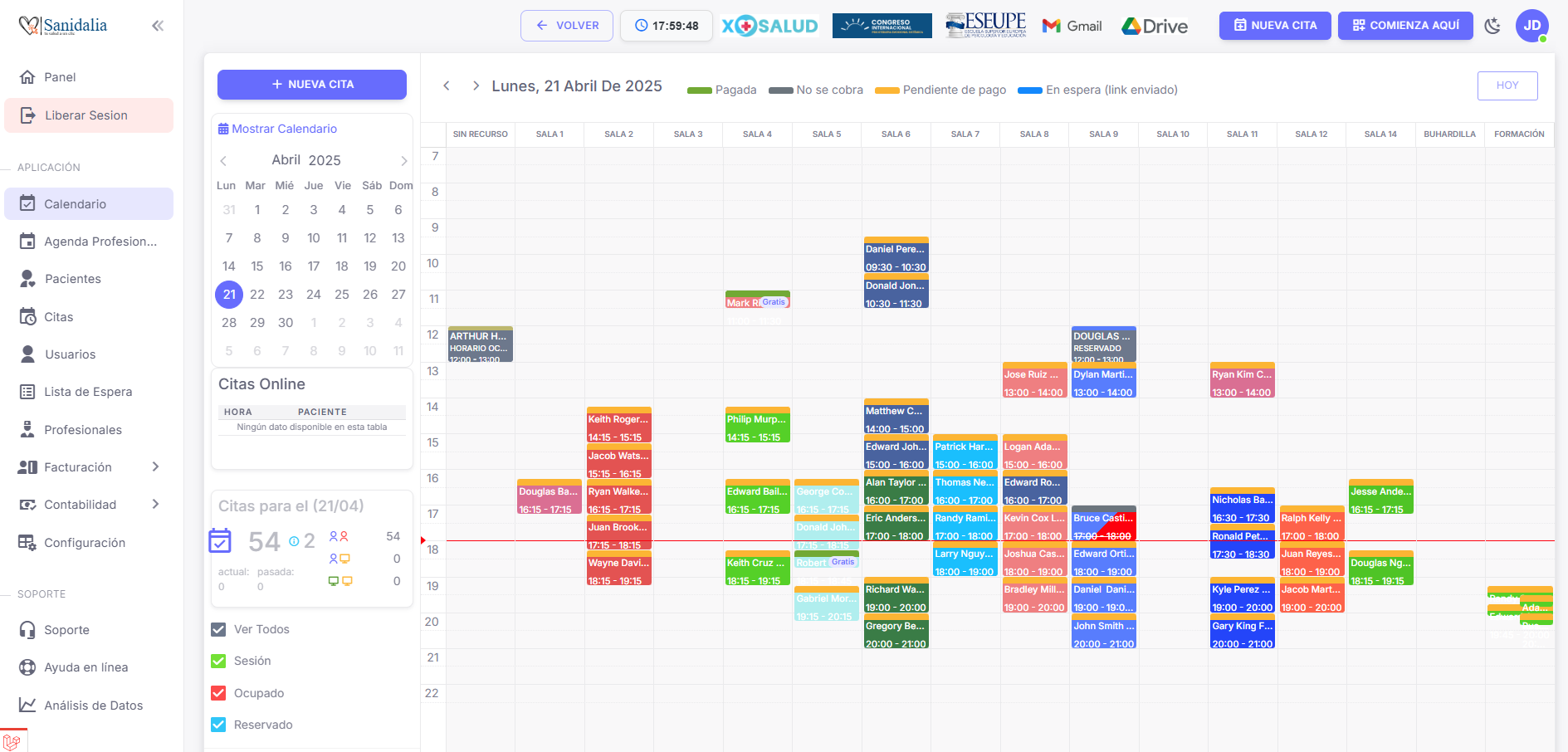This screenshot has height=752, width=1568.
Task: Open the Google Drive shortcut
Action: pos(1155,26)
